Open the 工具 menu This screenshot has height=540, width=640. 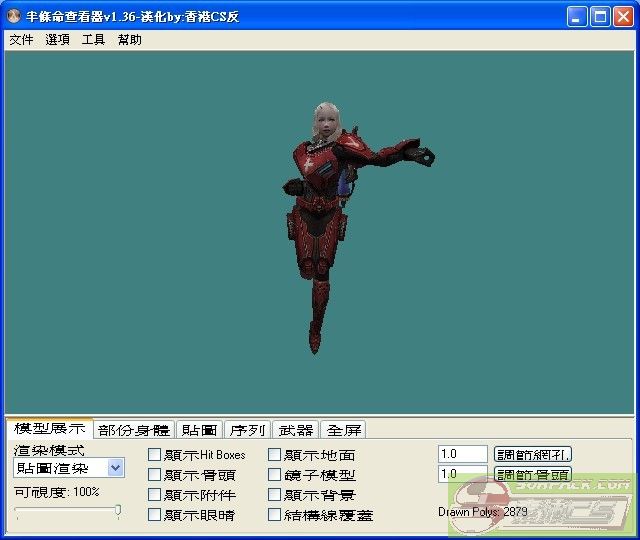point(93,40)
